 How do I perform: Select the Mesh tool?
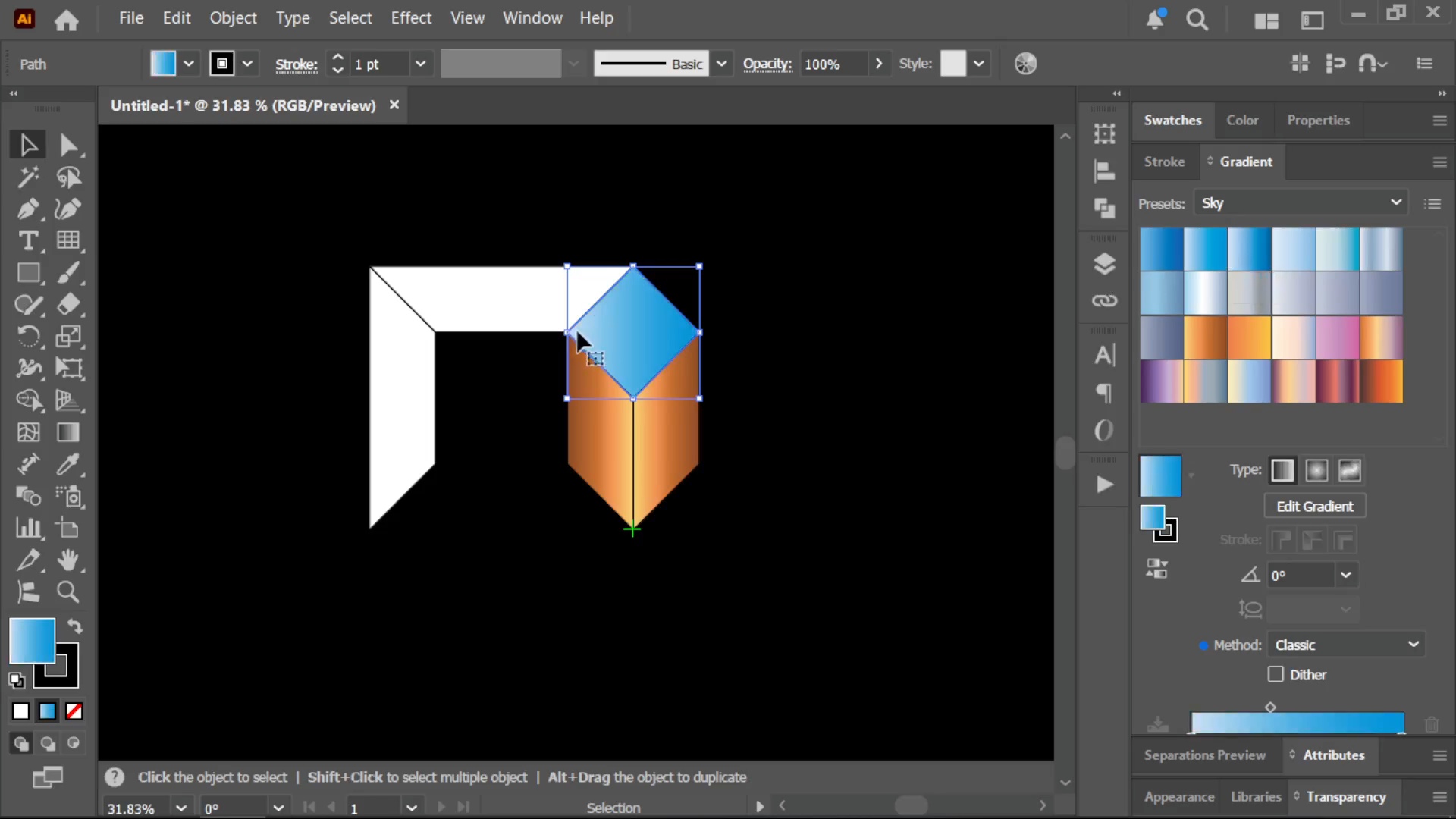click(28, 432)
